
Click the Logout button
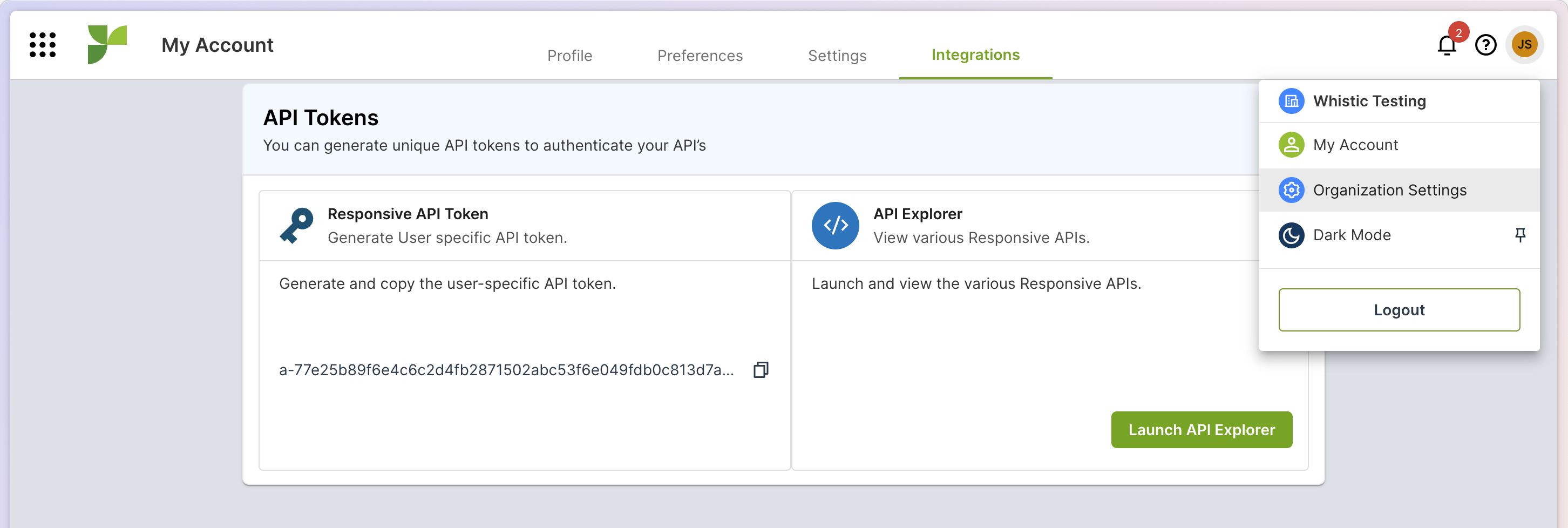[1399, 310]
